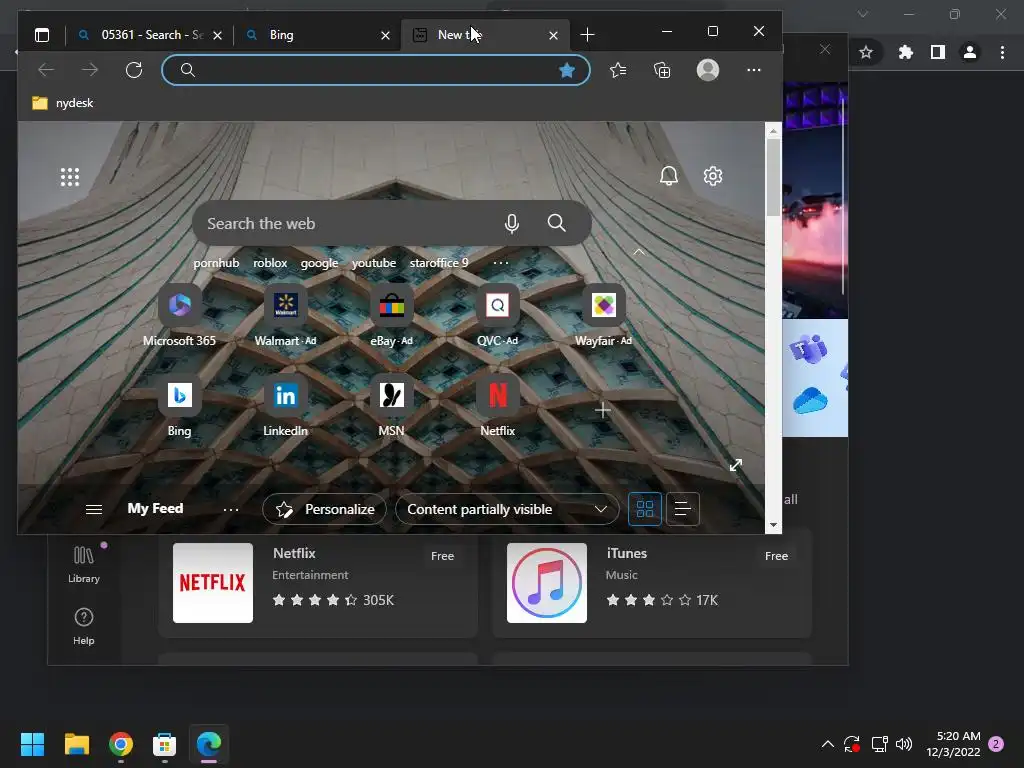The height and width of the screenshot is (768, 1024).
Task: Click the Search the web box
Action: (x=392, y=223)
